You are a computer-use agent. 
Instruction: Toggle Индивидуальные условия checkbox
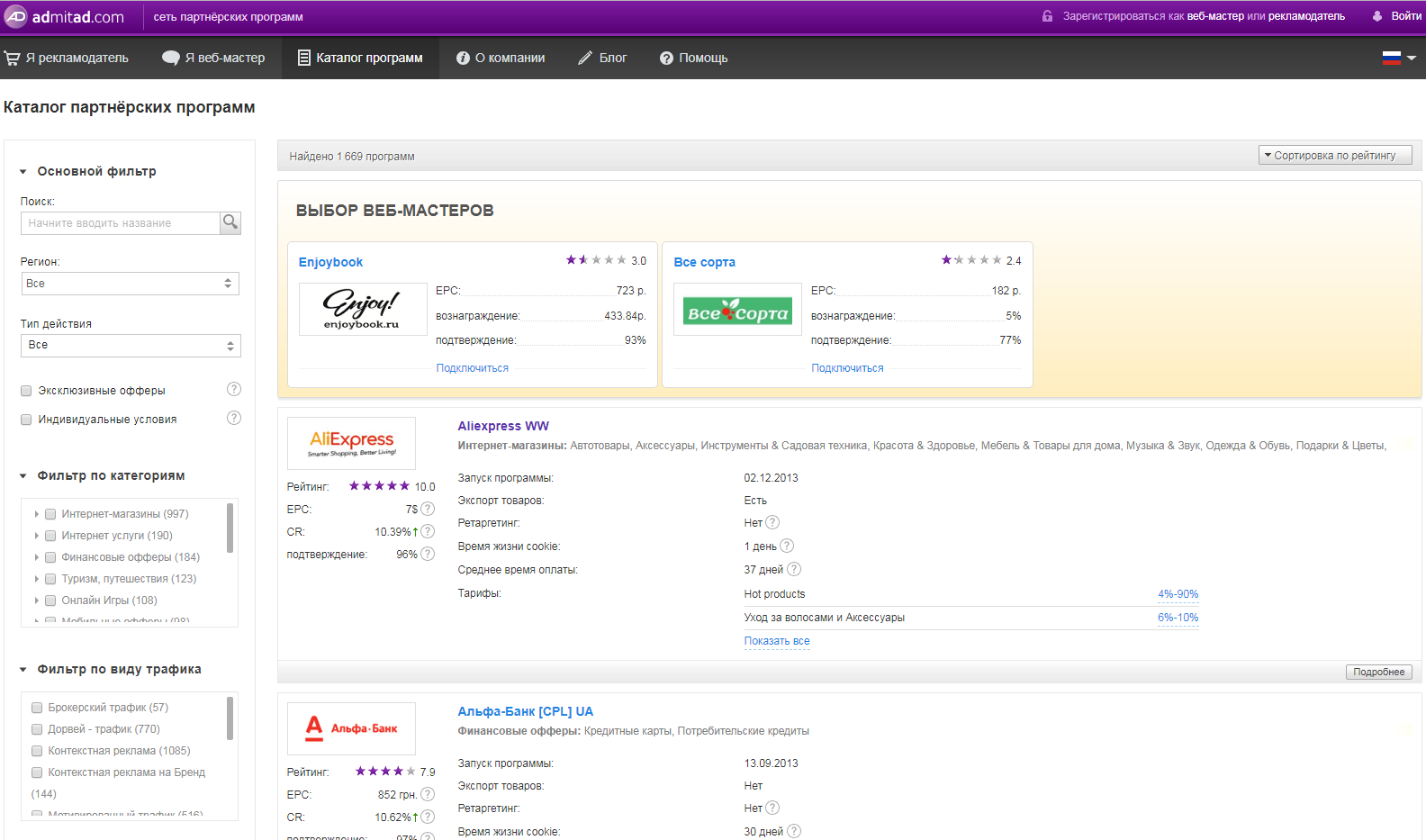point(26,420)
